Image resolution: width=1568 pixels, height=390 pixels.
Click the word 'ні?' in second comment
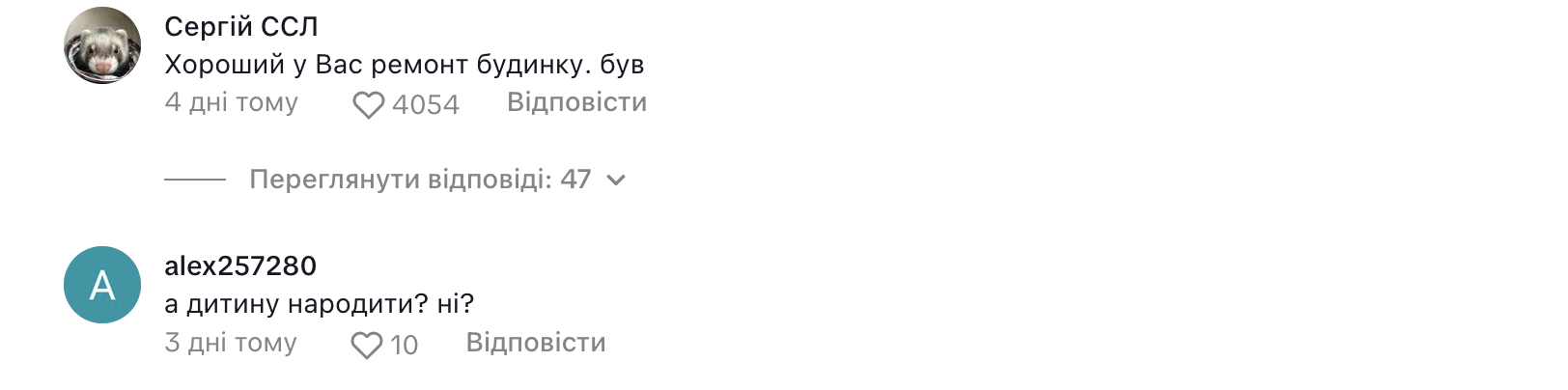pos(456,304)
